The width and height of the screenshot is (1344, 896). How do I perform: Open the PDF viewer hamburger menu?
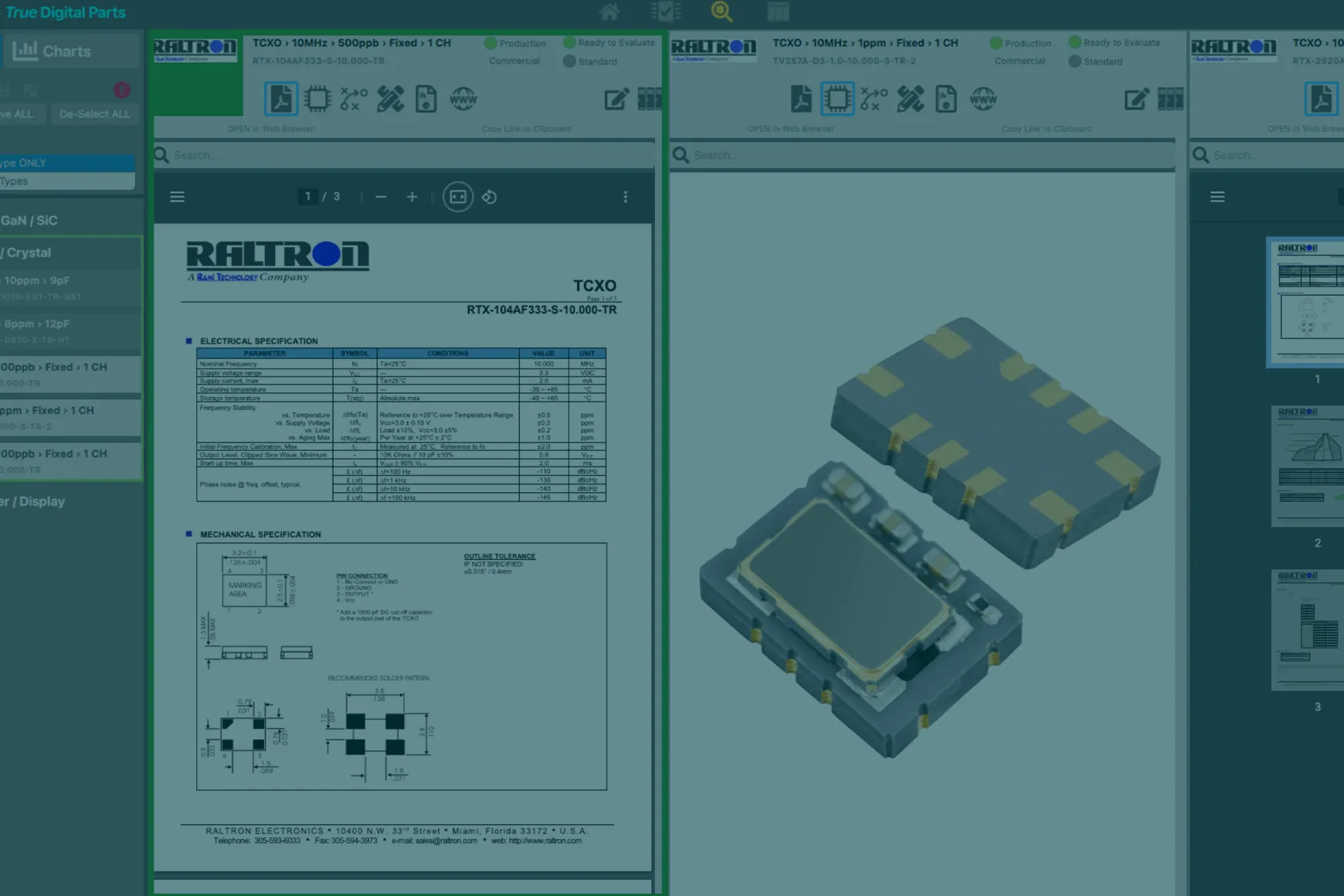point(177,196)
